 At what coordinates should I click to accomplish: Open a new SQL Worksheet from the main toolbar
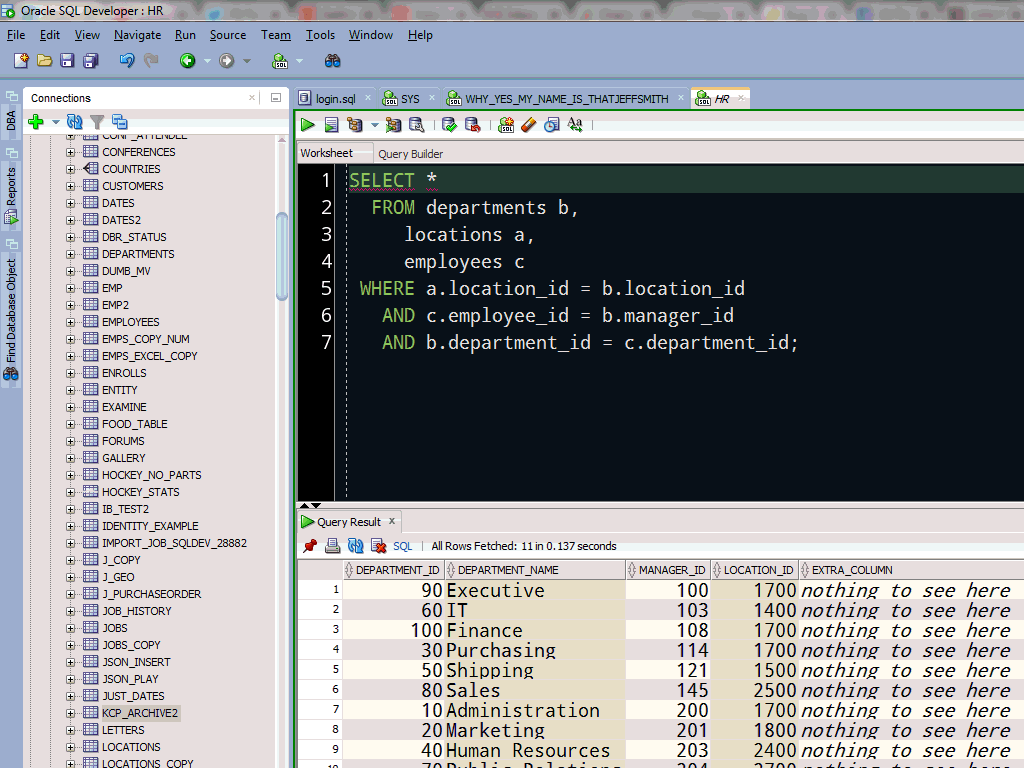(280, 61)
